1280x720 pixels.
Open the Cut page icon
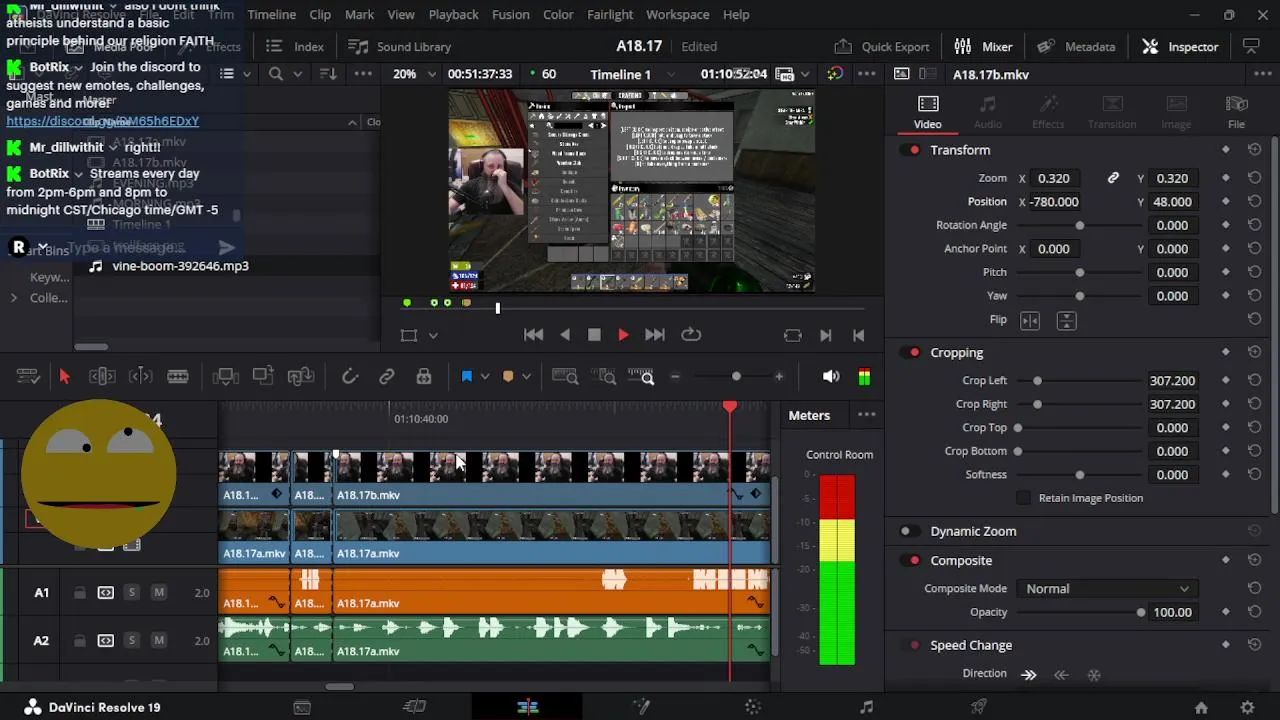(x=415, y=707)
